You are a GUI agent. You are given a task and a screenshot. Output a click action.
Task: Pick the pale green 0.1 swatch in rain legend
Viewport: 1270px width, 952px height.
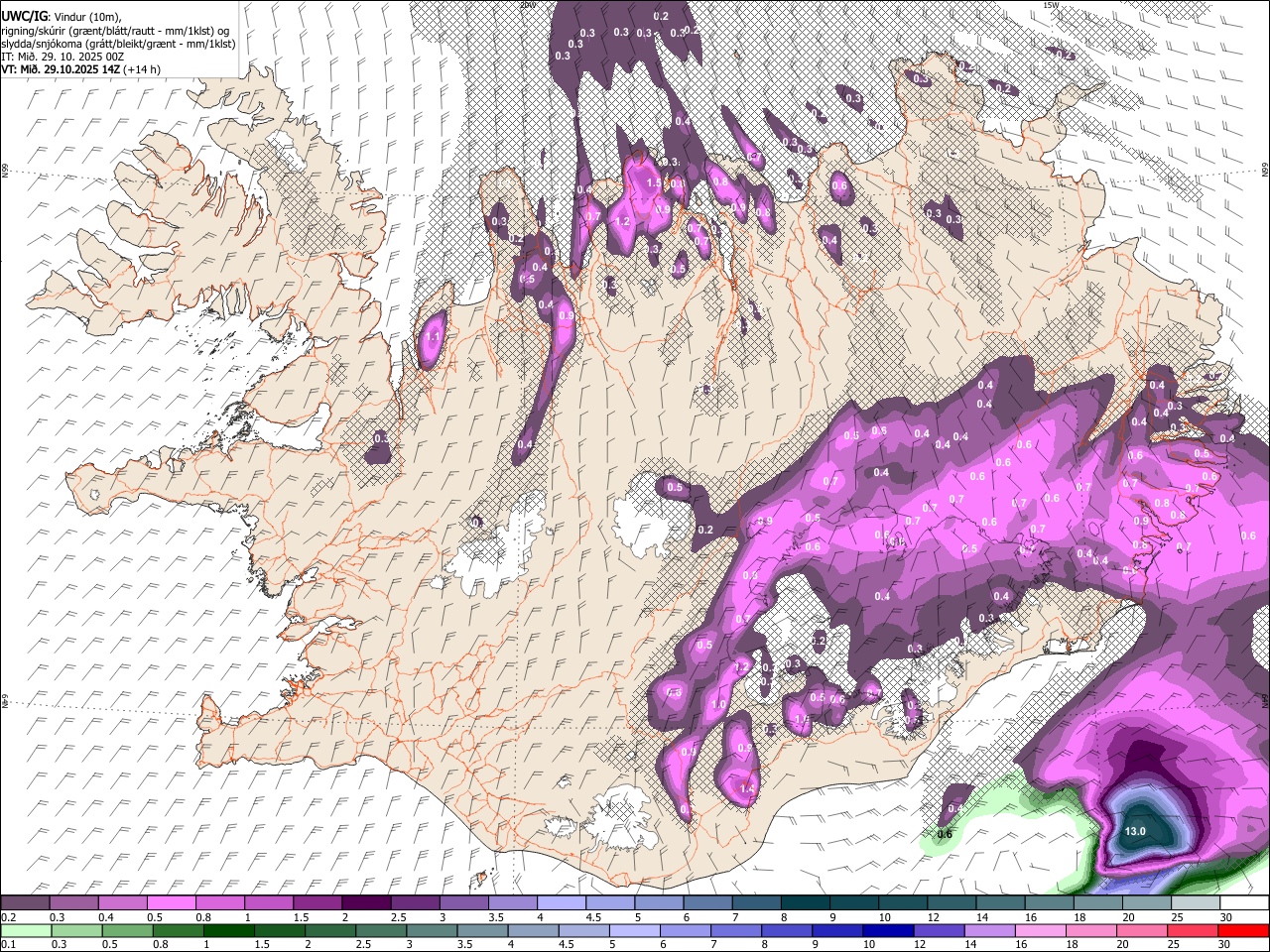(x=26, y=930)
